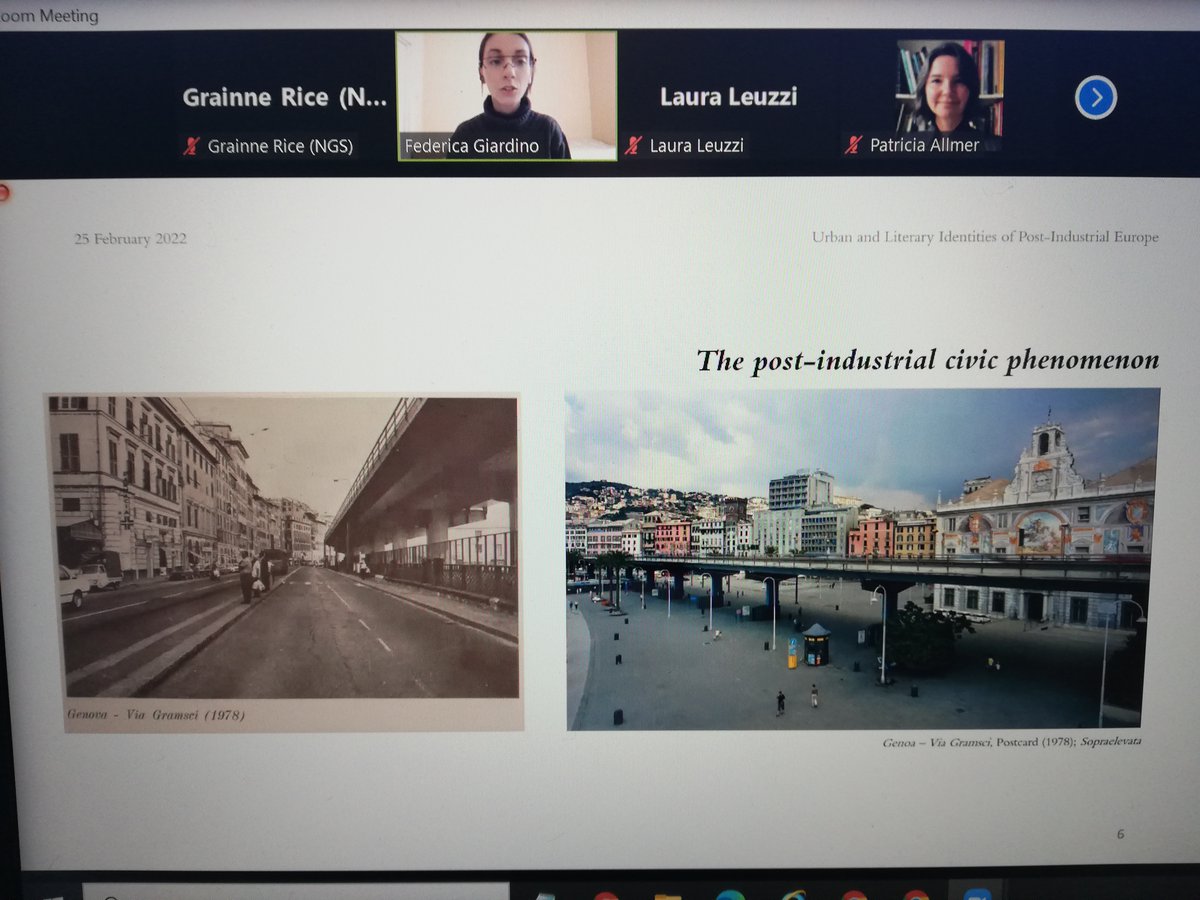Click the Federica Giardino name label
Image resolution: width=1200 pixels, height=900 pixels.
coord(472,146)
